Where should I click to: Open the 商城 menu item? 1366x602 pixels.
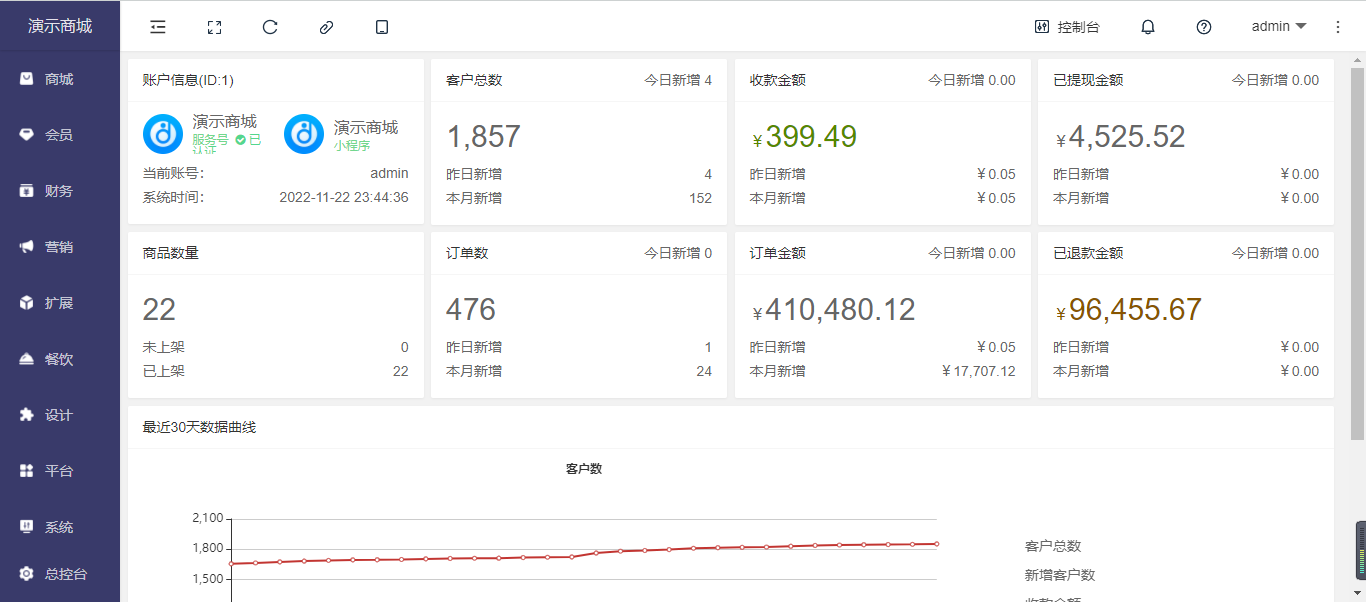coord(60,79)
